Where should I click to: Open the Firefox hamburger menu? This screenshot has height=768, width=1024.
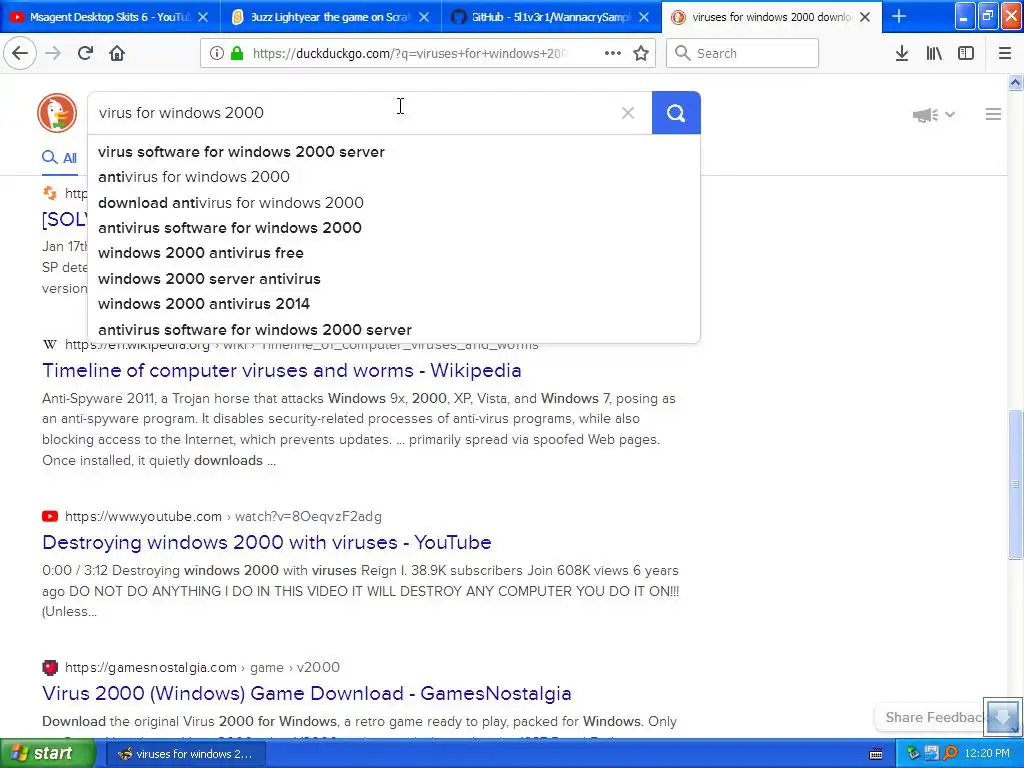tap(1005, 53)
